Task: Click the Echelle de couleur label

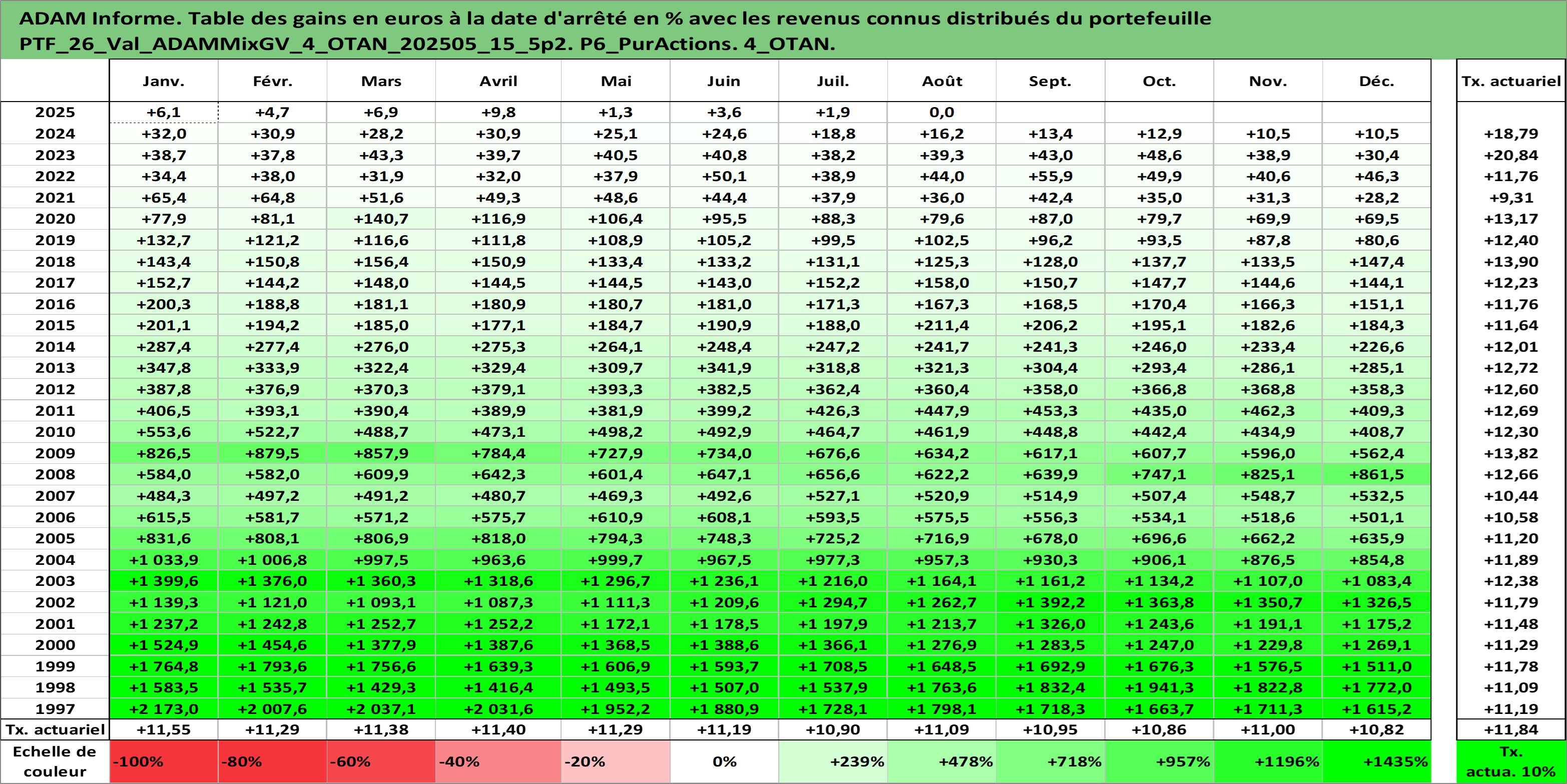Action: point(55,761)
